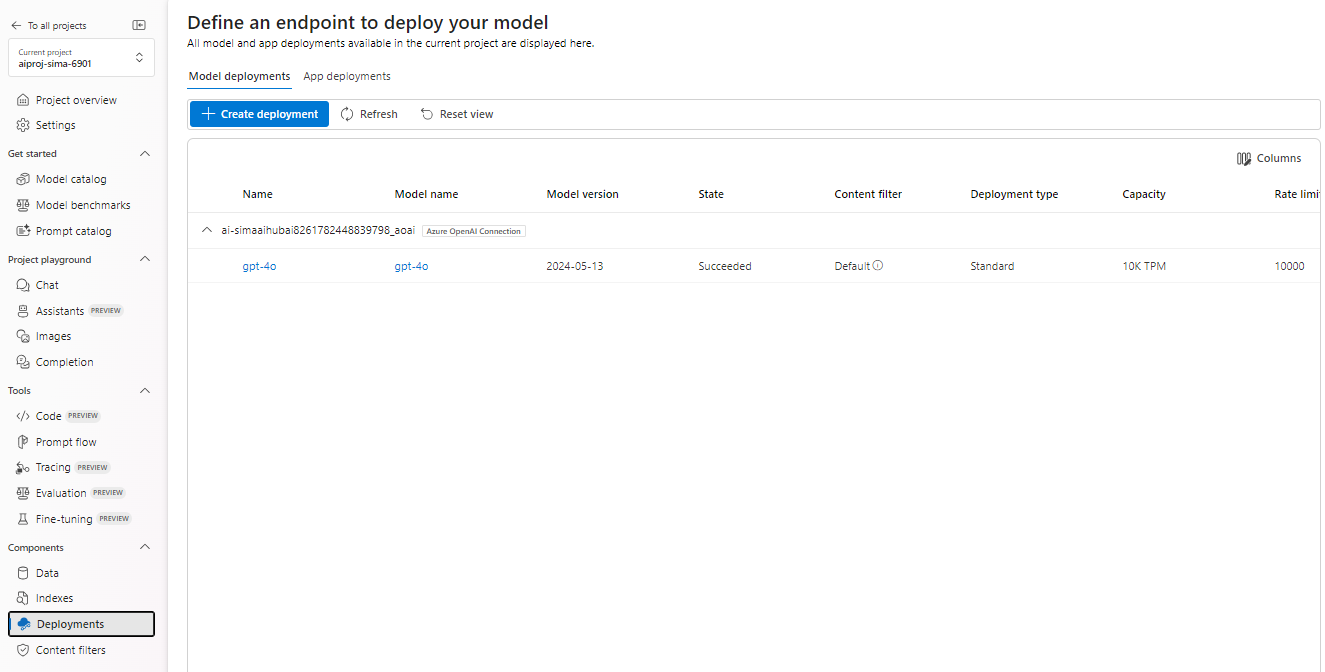
Task: Click the Data cylinder icon
Action: [23, 573]
